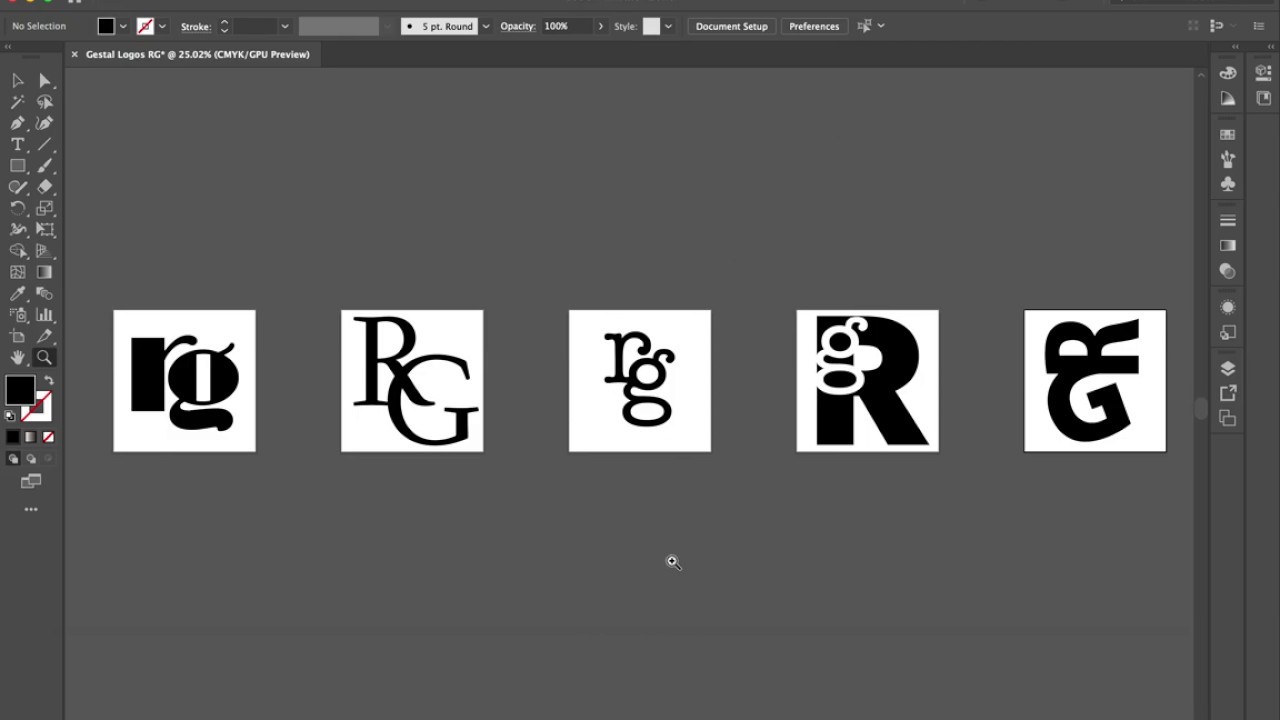Viewport: 1280px width, 720px height.
Task: Open the Appearance panel
Action: (1228, 307)
